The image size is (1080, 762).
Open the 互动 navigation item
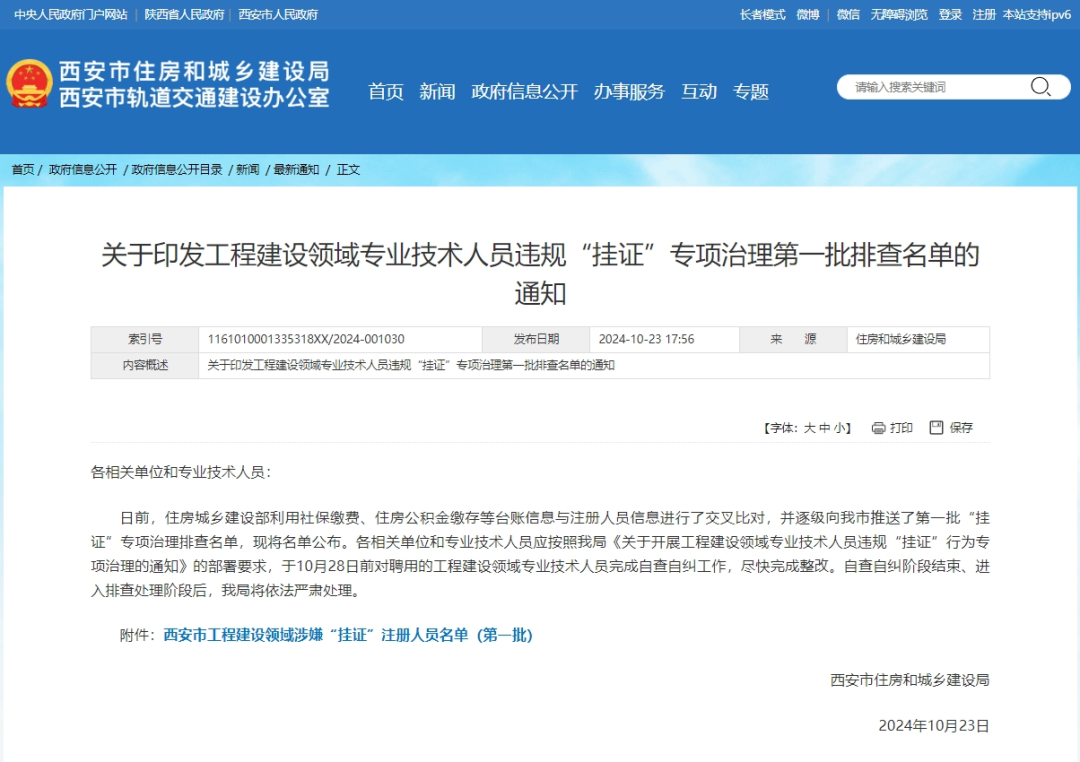[699, 92]
